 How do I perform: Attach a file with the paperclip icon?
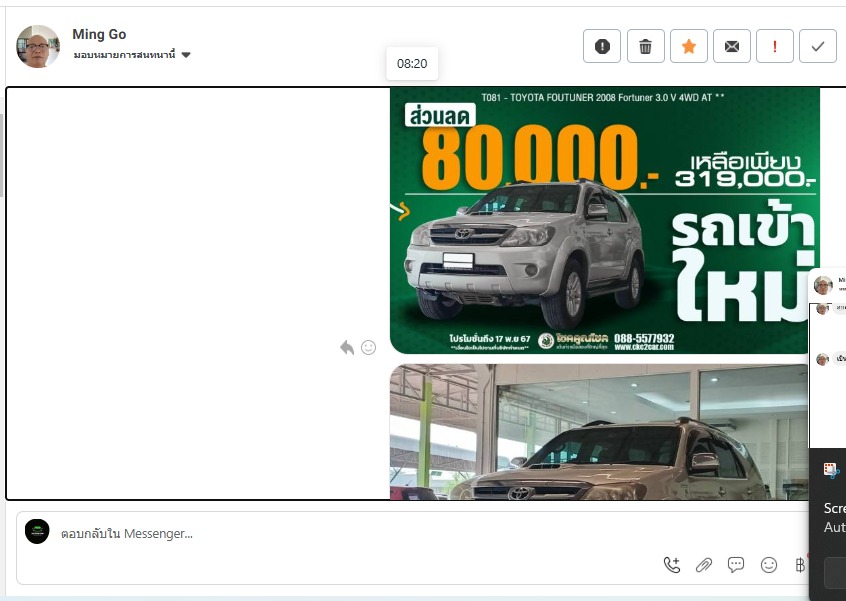click(x=704, y=565)
